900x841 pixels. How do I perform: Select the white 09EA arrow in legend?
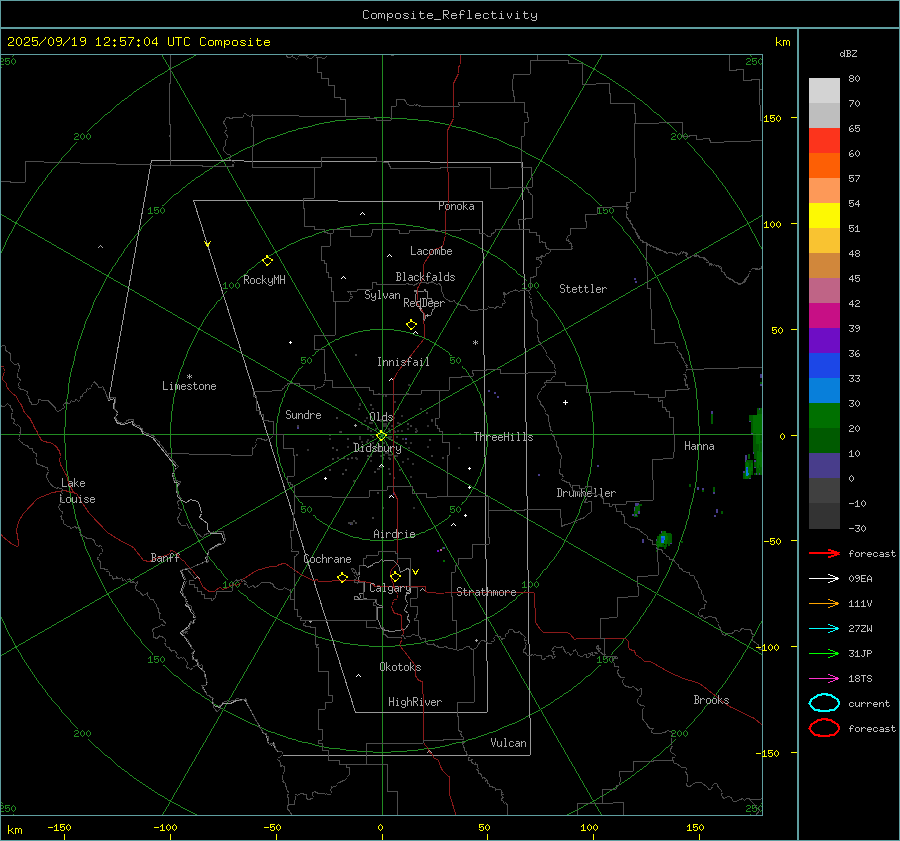824,578
